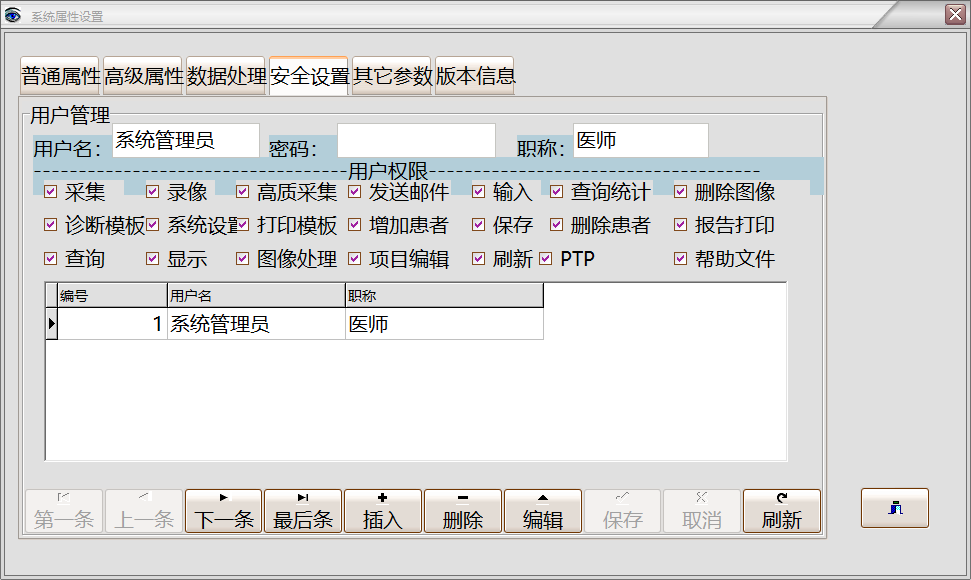Viewport: 971px width, 580px height.
Task: Click the 刷新 (refresh) navigator button
Action: point(782,511)
